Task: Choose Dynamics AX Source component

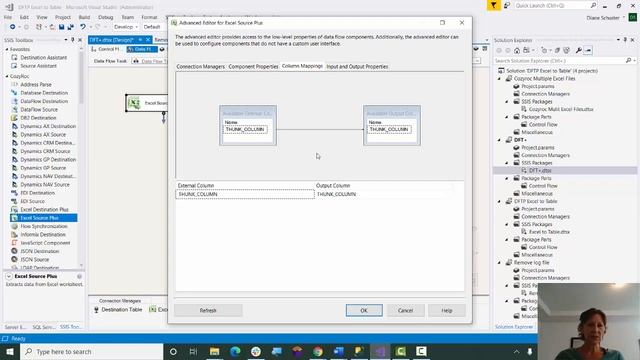Action: pyautogui.click(x=43, y=134)
